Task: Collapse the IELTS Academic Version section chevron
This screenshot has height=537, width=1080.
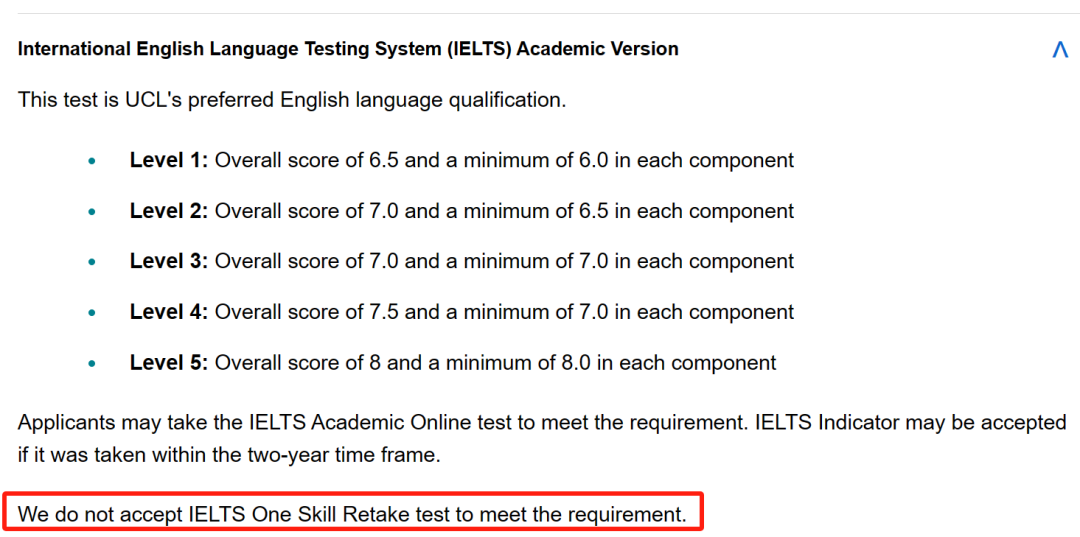Action: click(1059, 50)
